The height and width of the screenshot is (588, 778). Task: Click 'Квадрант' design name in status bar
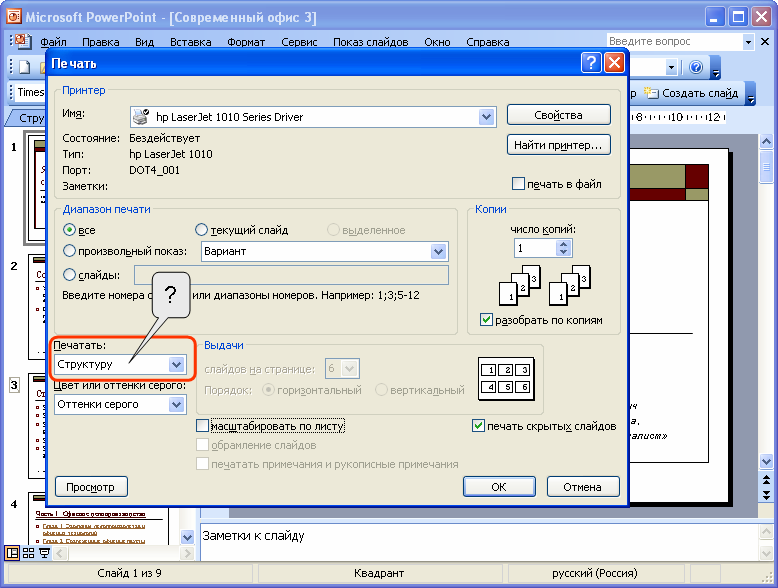pos(379,573)
